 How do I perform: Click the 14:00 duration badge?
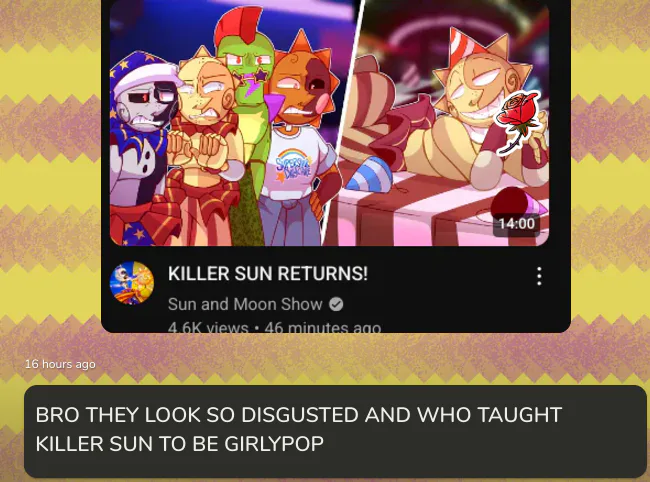click(x=516, y=224)
